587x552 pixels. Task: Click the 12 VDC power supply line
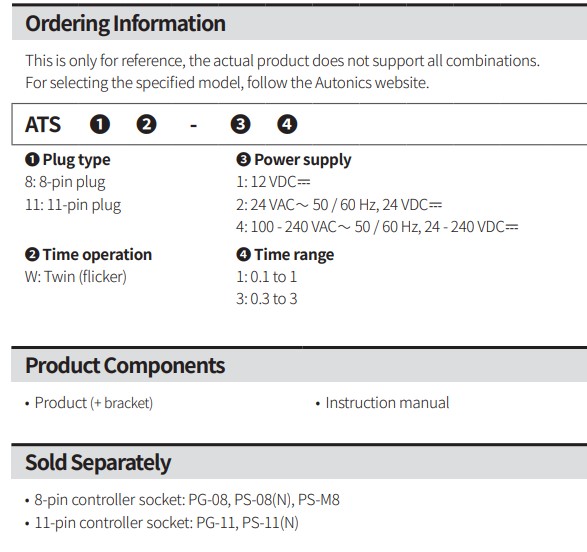click(273, 182)
